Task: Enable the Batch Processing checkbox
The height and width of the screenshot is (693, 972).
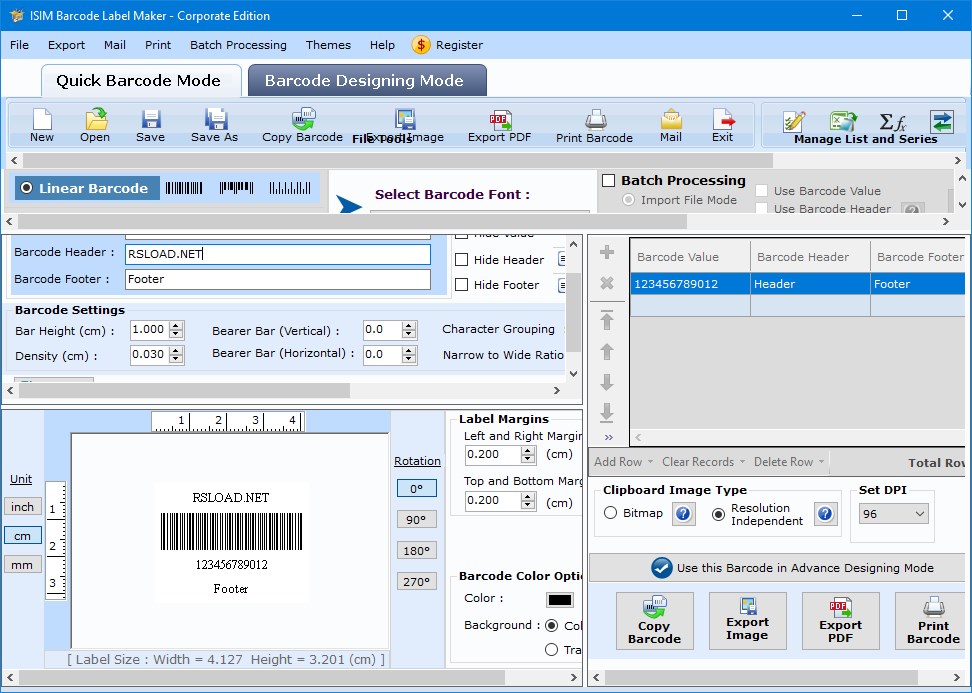Action: (608, 181)
